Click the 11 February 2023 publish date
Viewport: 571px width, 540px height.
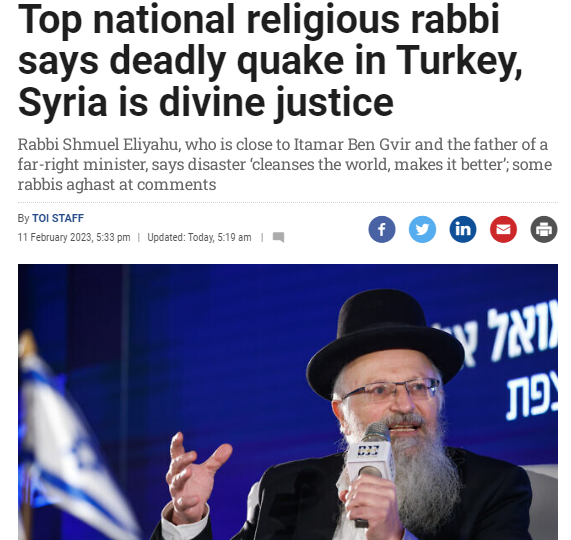coord(74,237)
